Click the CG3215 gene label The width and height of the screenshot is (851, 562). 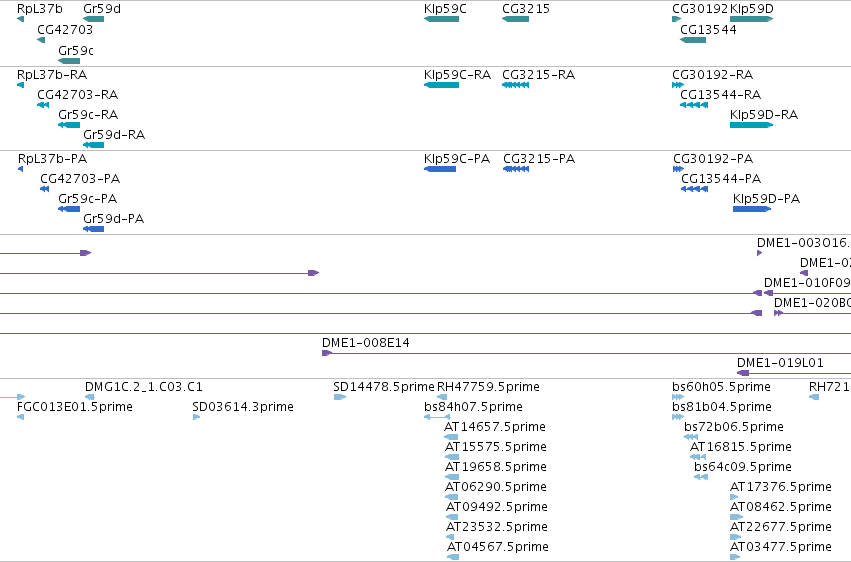click(526, 9)
